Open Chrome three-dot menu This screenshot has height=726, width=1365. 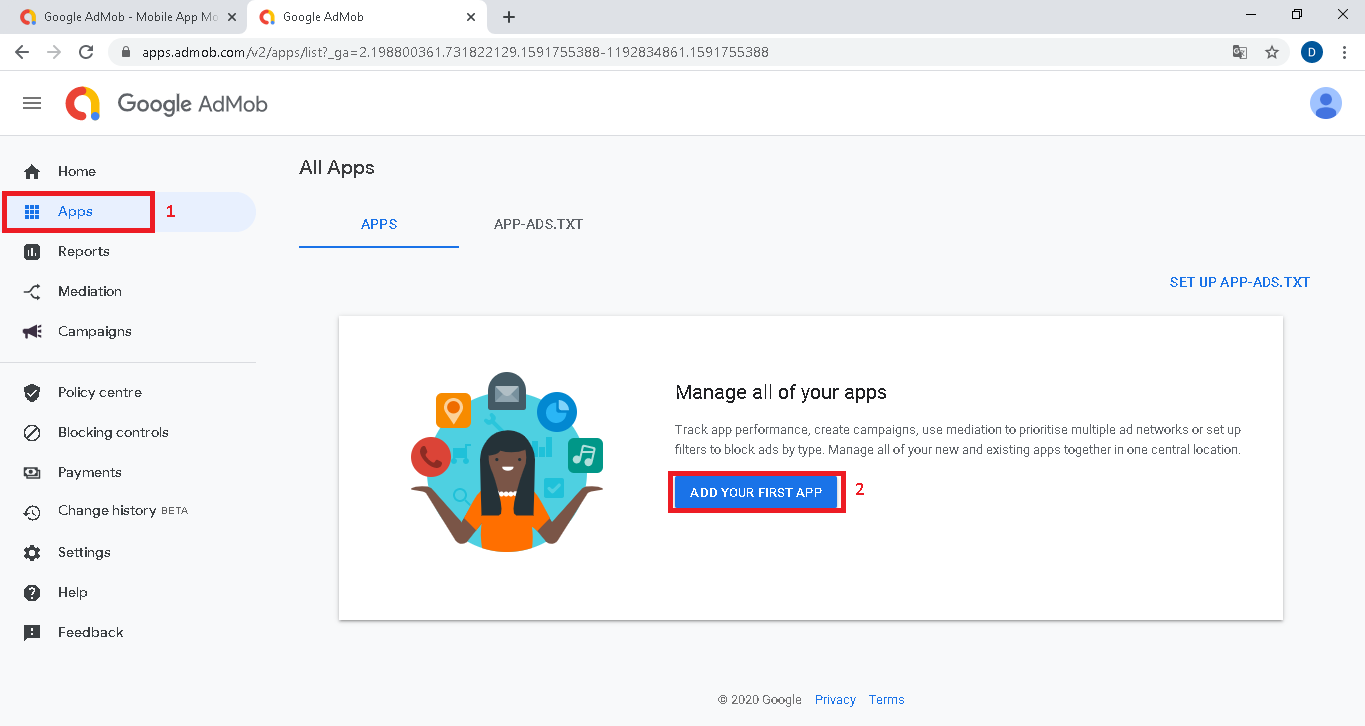pos(1345,52)
